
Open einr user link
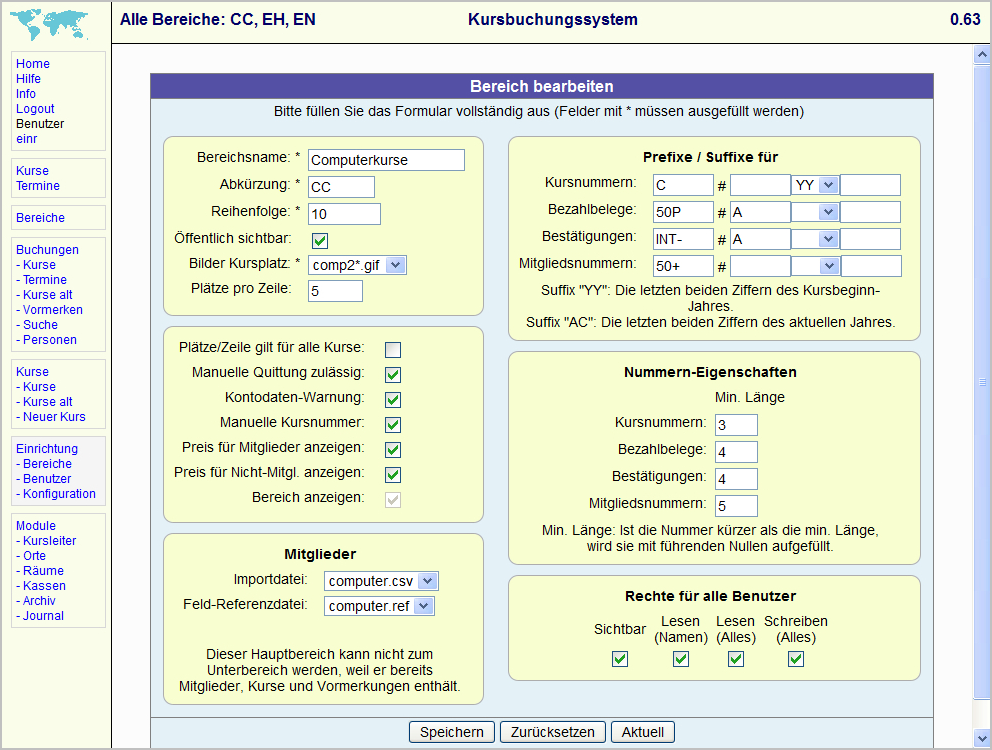(27, 139)
